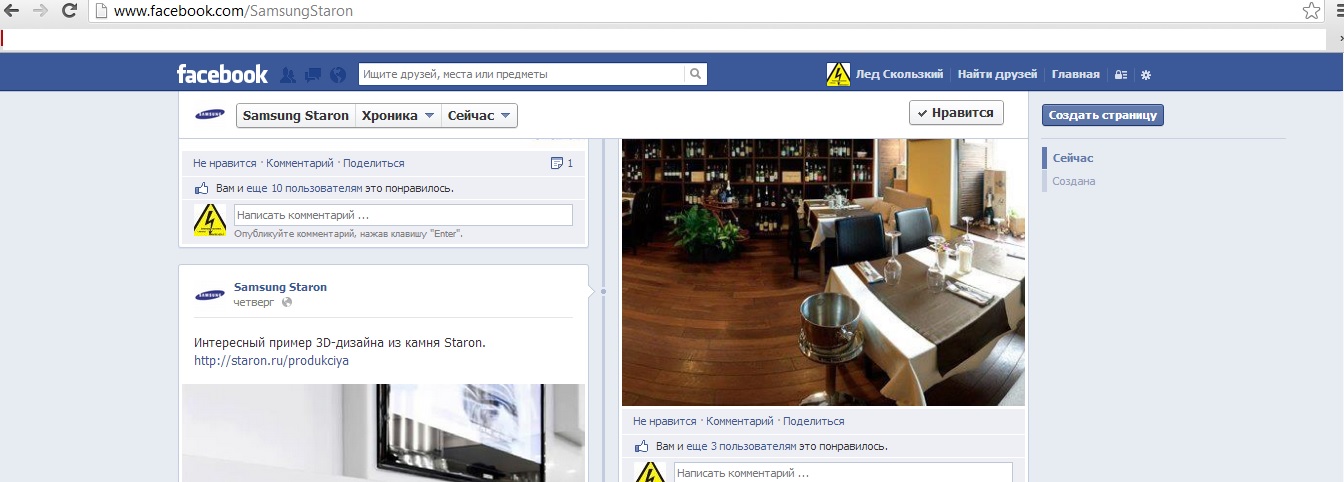
Task: Click Комментарий under restaurant photo
Action: pyautogui.click(x=740, y=421)
